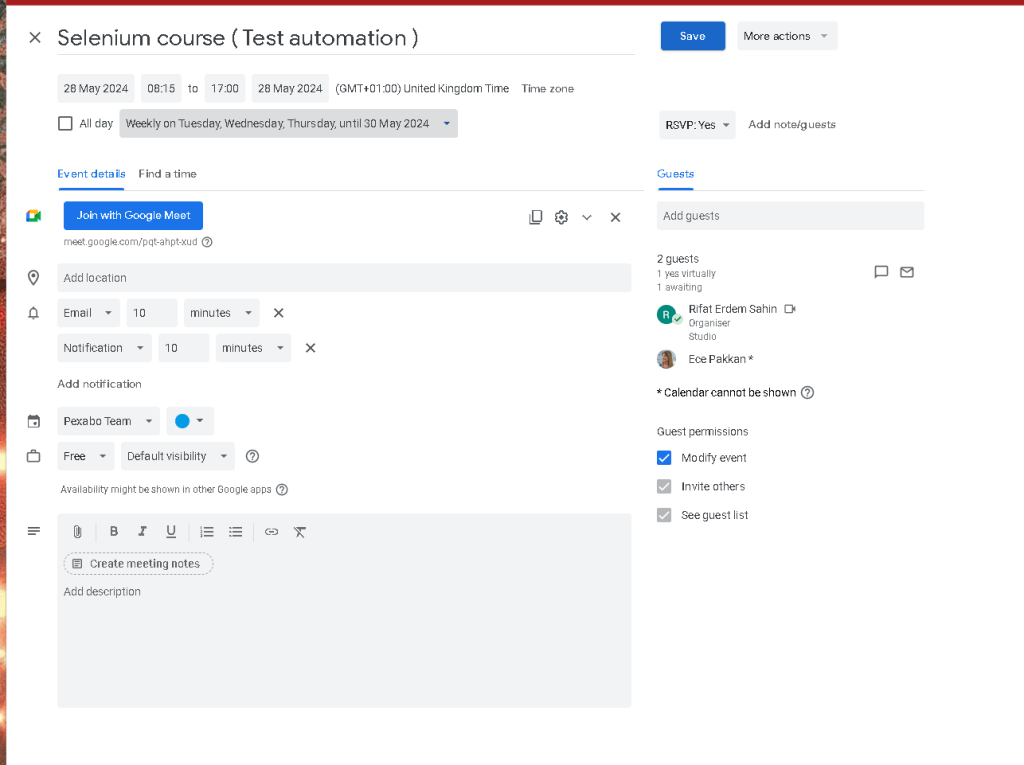Toggle the See guest list permission
Viewport: 1024px width, 765px height.
tap(664, 515)
